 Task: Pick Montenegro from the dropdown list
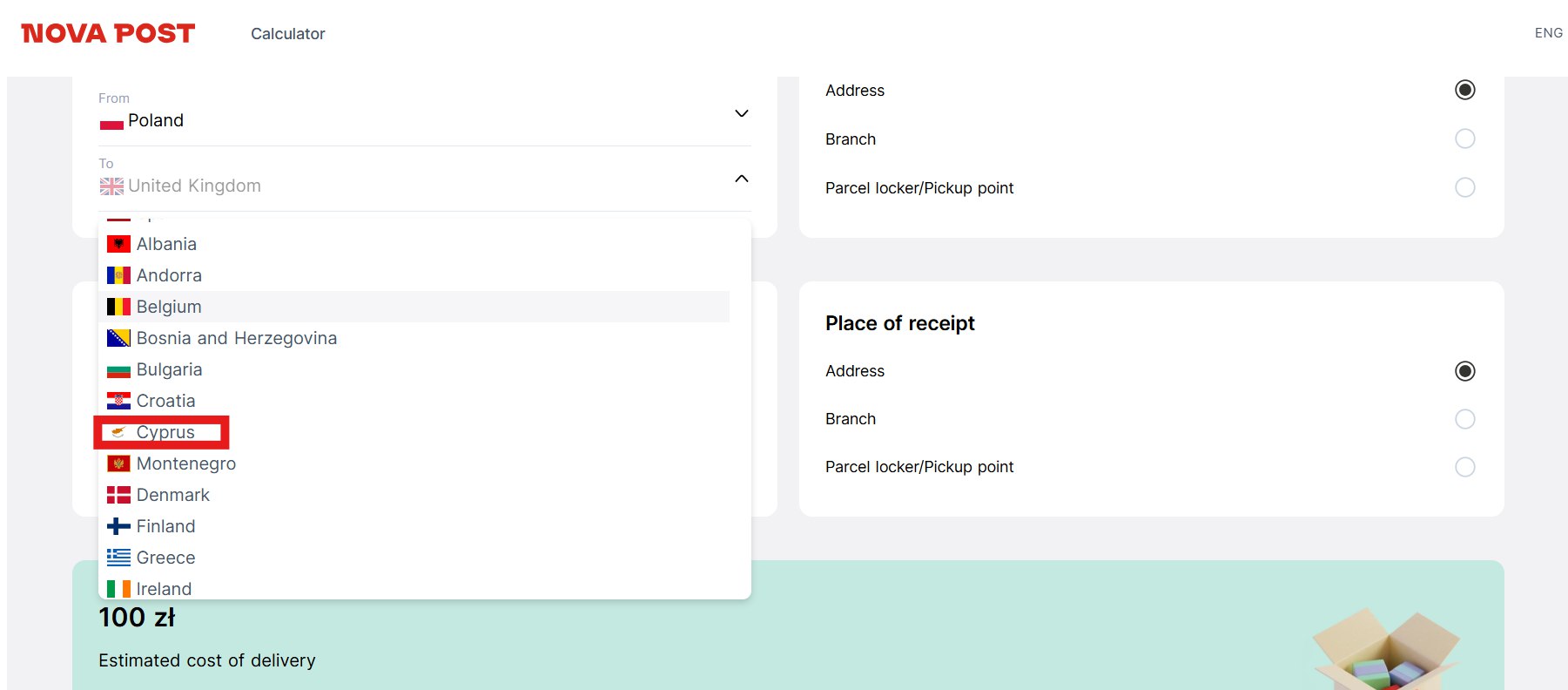[185, 463]
